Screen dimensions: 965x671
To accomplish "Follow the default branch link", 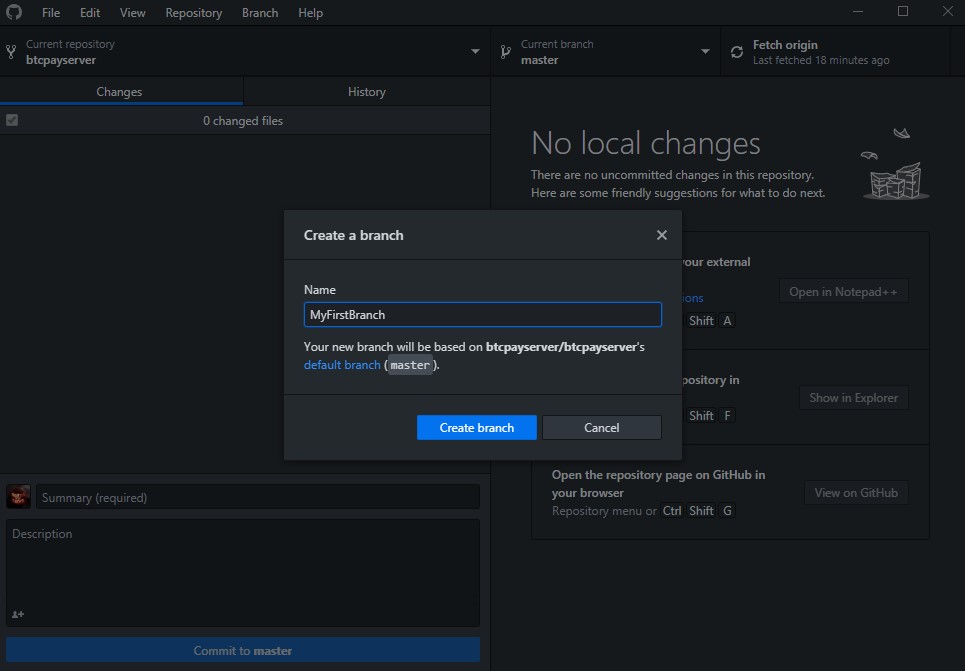I will pyautogui.click(x=342, y=364).
